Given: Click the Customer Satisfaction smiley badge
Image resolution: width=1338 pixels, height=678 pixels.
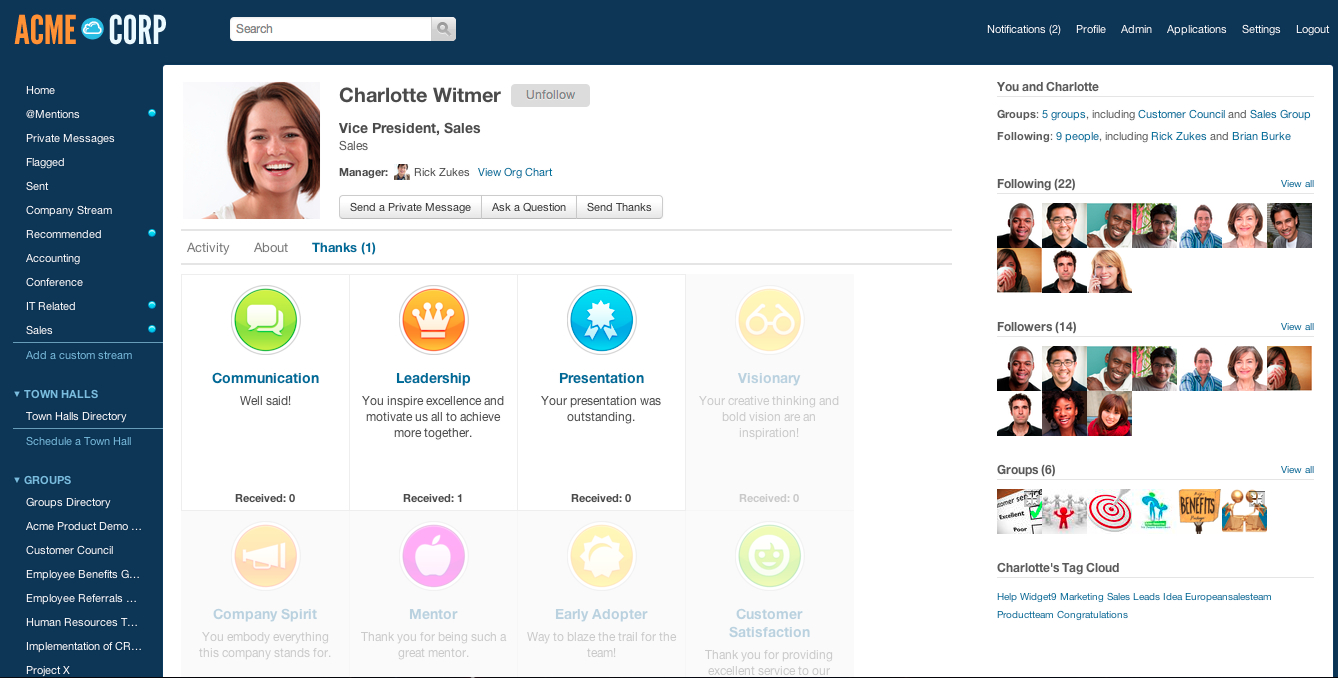Looking at the screenshot, I should point(769,556).
